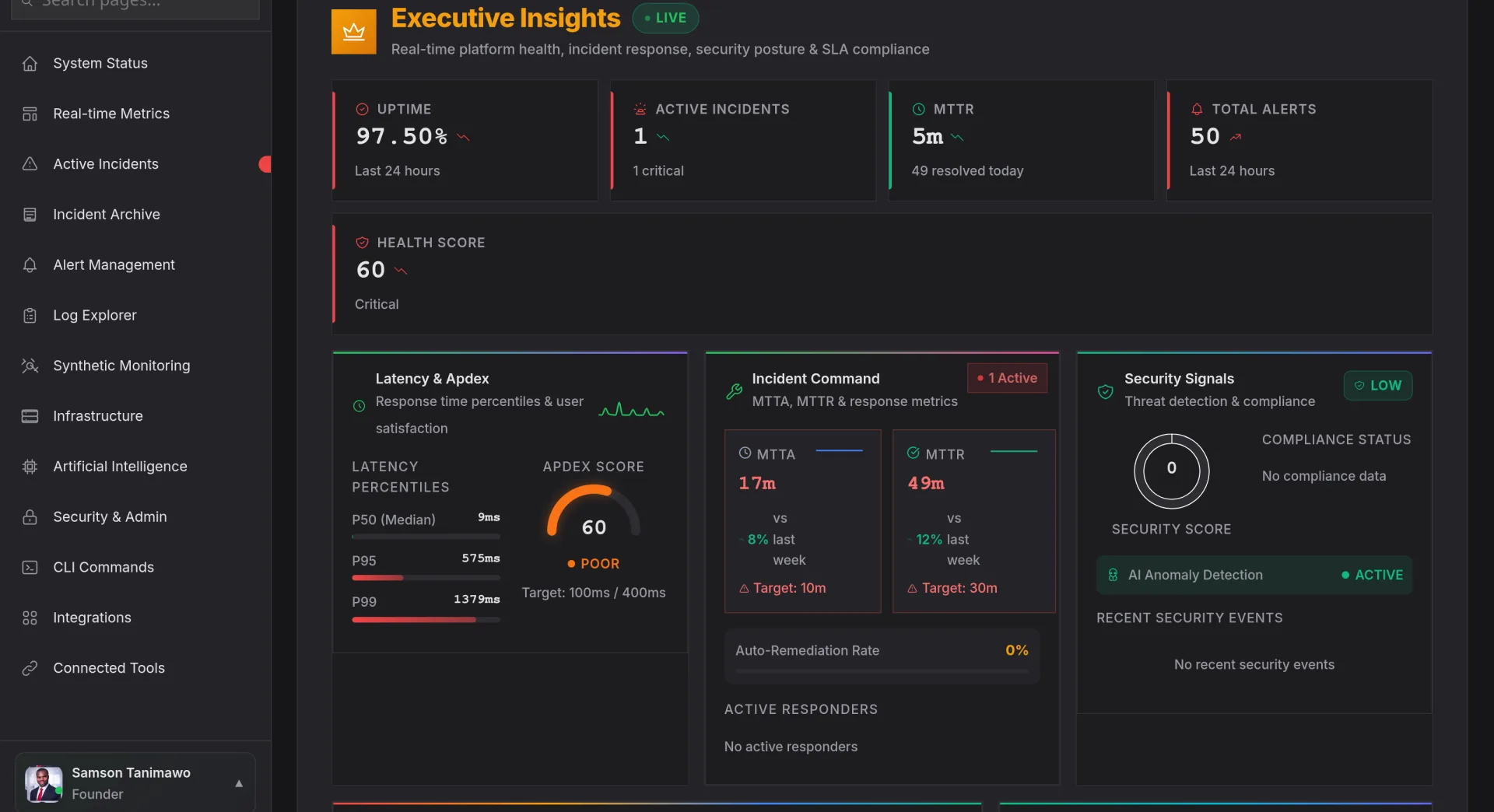Image resolution: width=1494 pixels, height=812 pixels.
Task: Click the Artificial Intelligence chip icon
Action: [30, 467]
